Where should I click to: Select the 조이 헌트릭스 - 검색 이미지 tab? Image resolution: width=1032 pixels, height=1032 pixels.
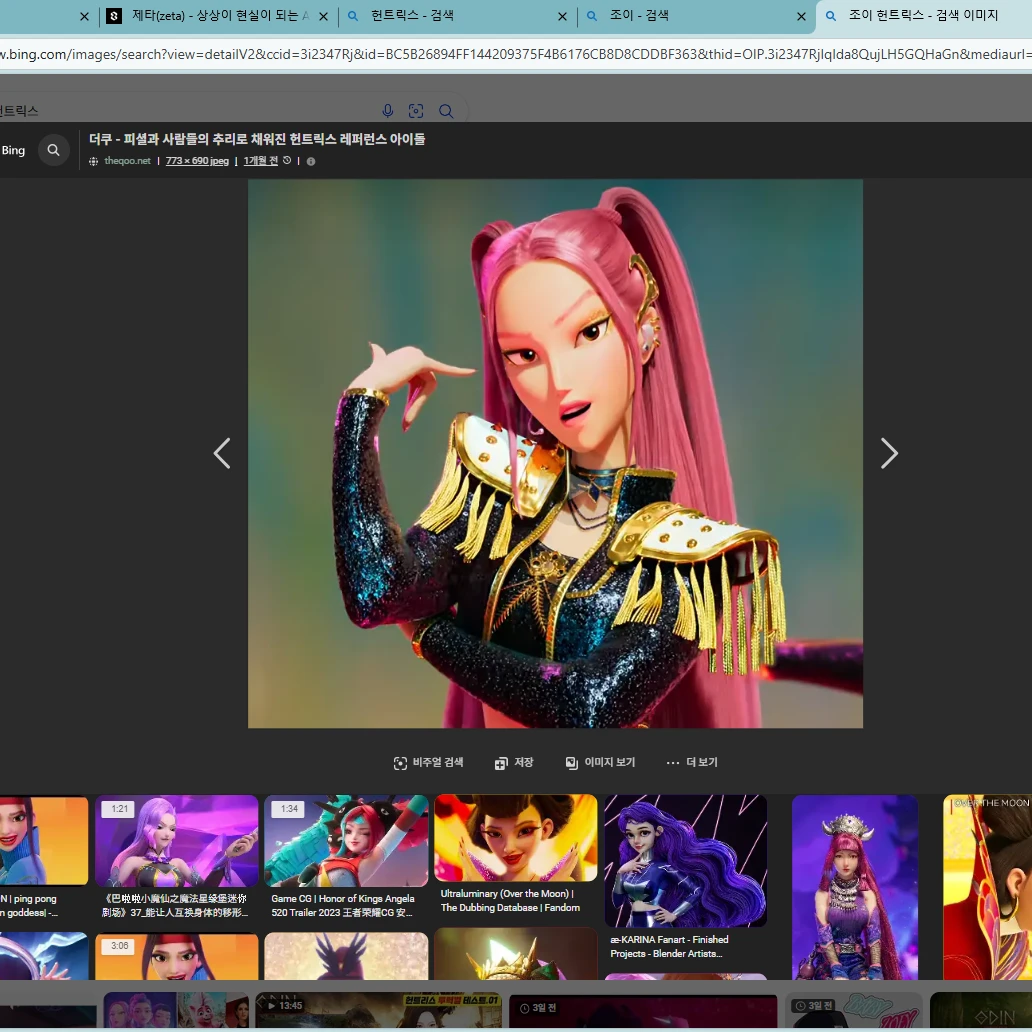[x=923, y=16]
